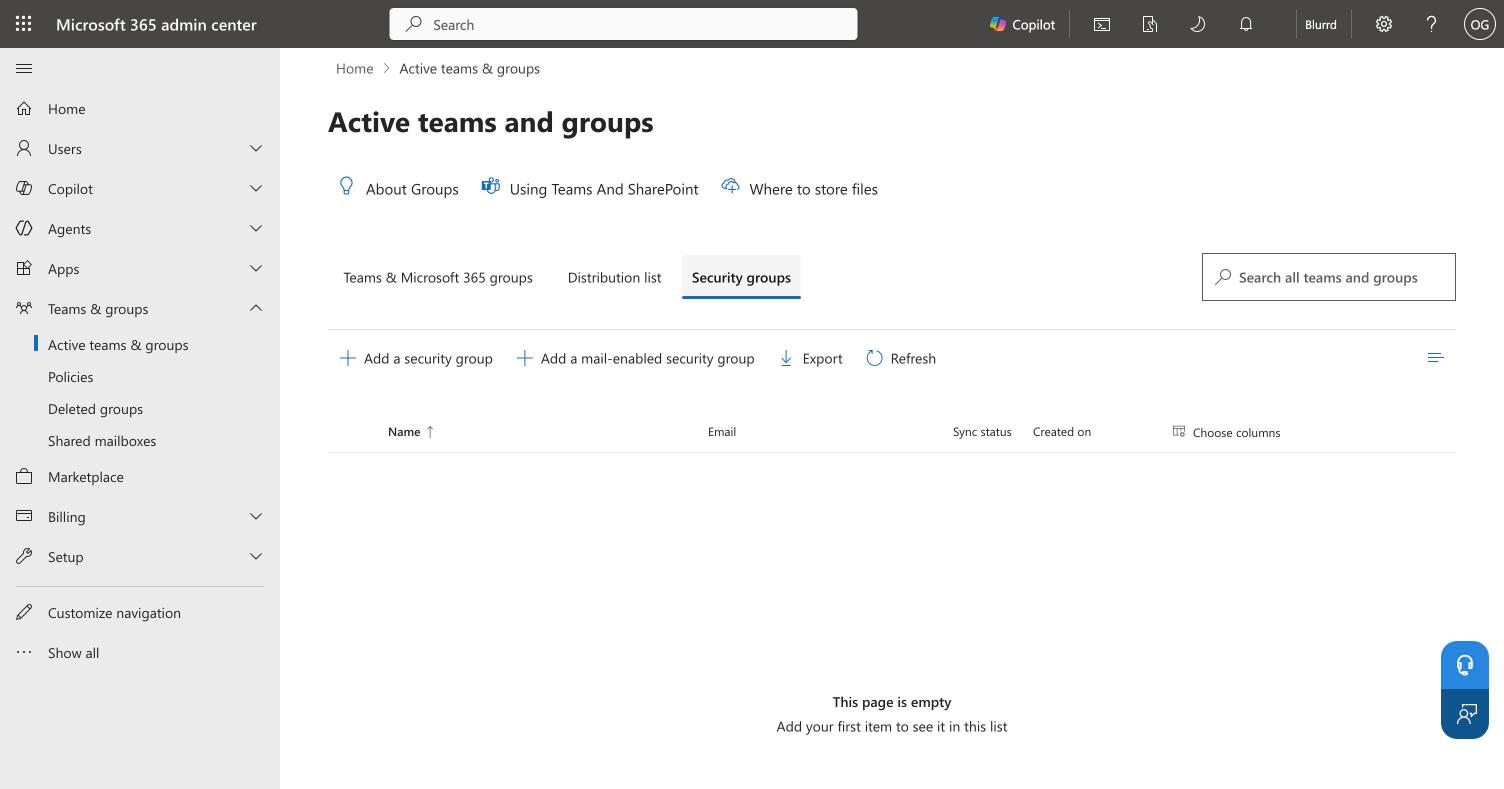Open the app launcher waffle icon
This screenshot has width=1504, height=789.
coord(24,24)
